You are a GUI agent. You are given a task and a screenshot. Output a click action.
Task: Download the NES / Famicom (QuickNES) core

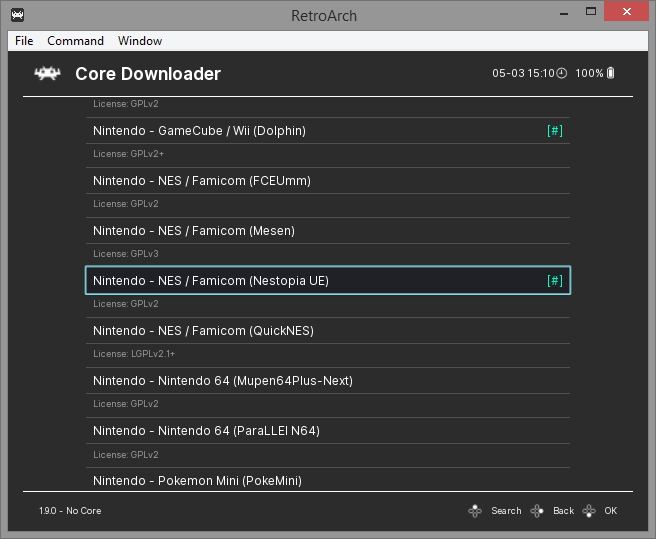click(x=328, y=331)
